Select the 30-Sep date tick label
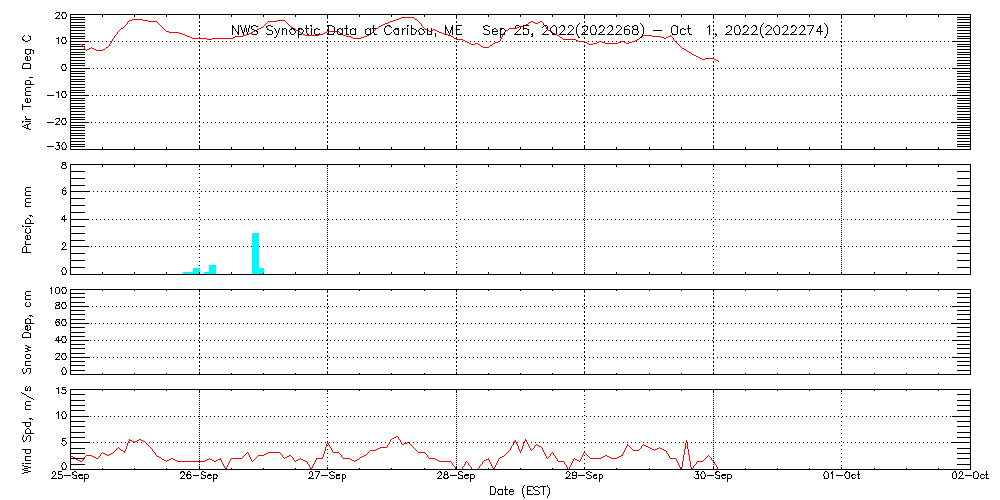Image resolution: width=1000 pixels, height=500 pixels. click(713, 475)
